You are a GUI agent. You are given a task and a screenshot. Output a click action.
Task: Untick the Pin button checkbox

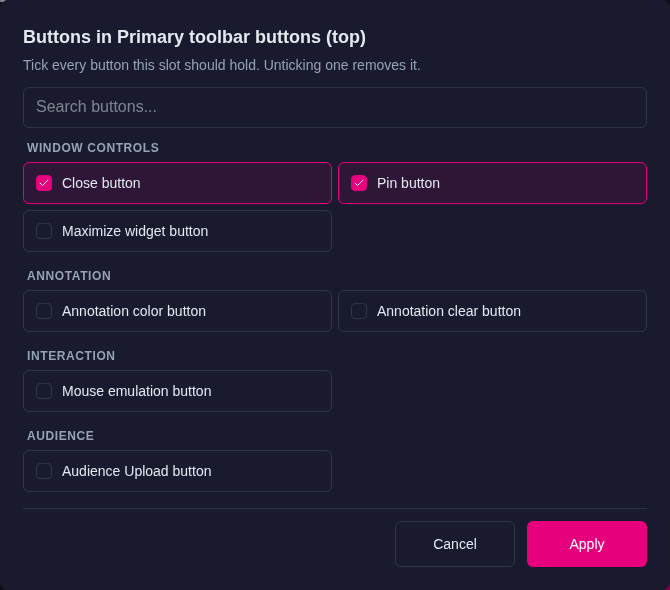pyautogui.click(x=359, y=183)
